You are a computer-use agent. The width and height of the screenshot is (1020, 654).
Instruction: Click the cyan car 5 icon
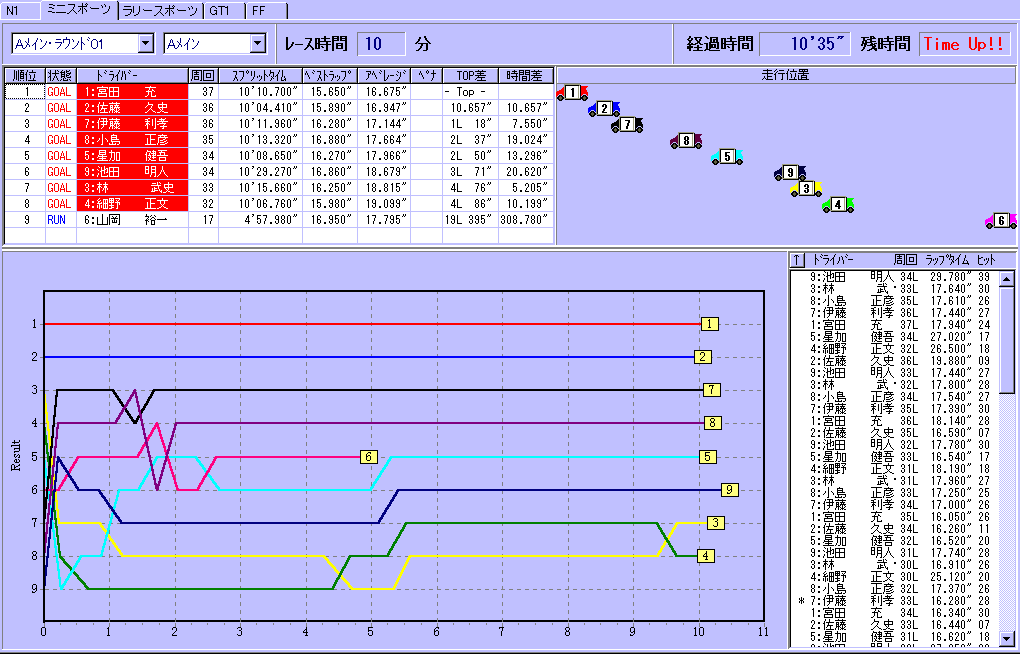pos(727,157)
